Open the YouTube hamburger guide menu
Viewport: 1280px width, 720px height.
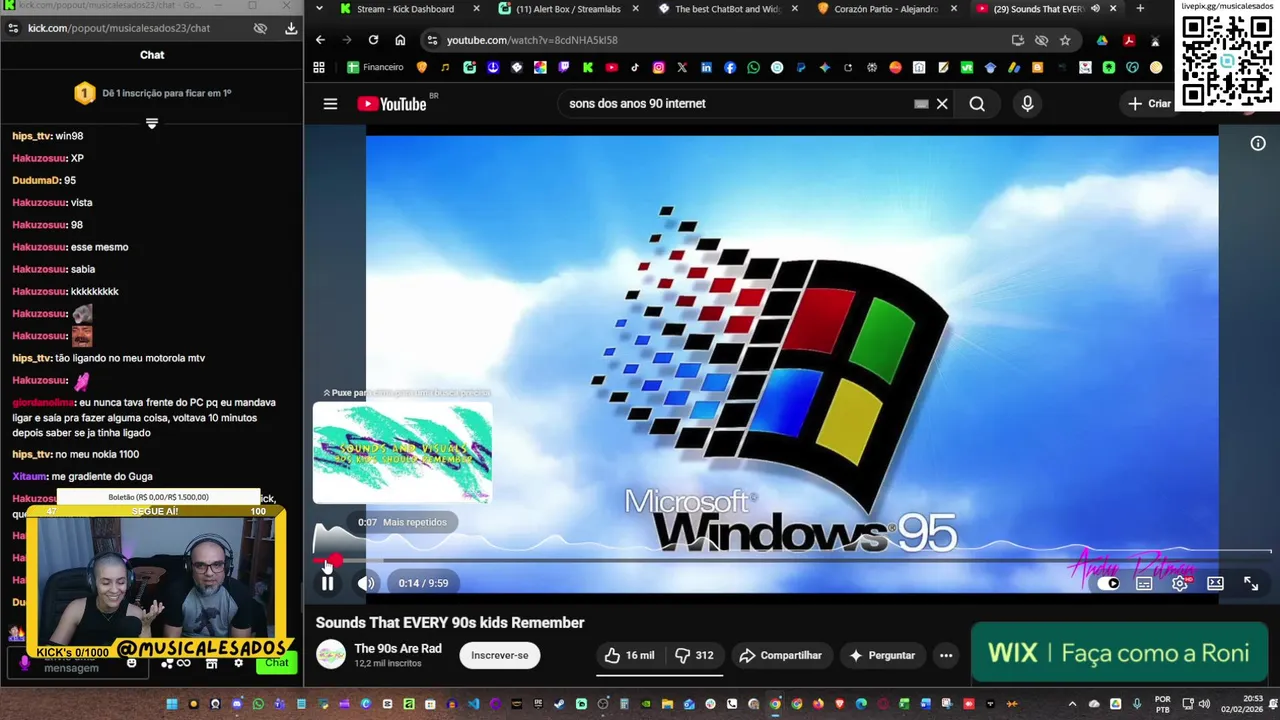(x=330, y=103)
